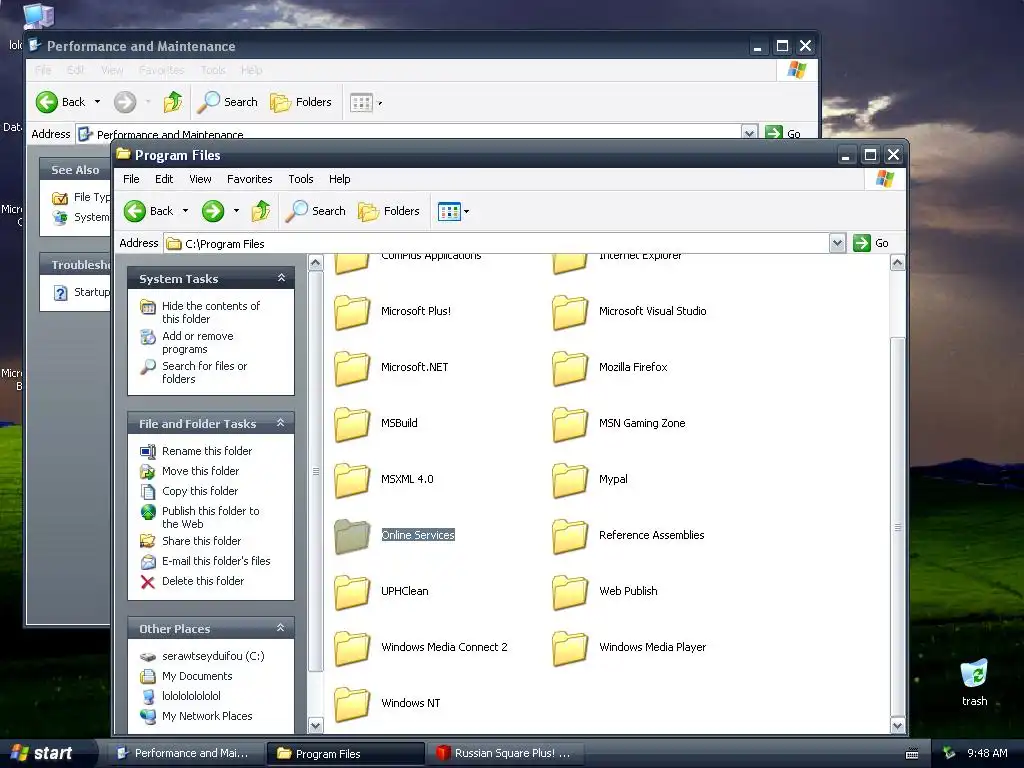
Task: Select the Windows Media Player folder icon
Action: (x=569, y=648)
